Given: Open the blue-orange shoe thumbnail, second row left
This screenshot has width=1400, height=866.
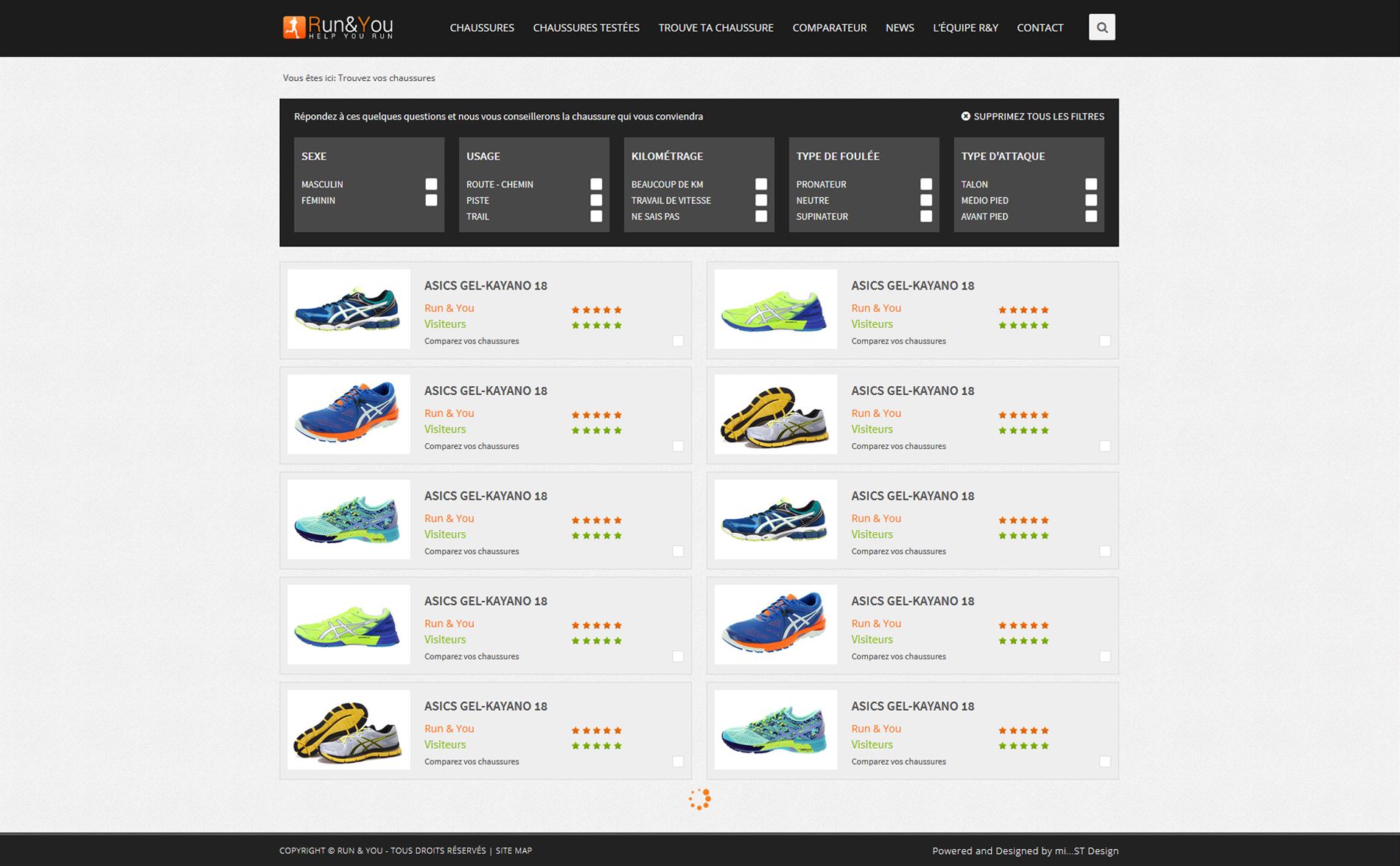Looking at the screenshot, I should point(349,414).
